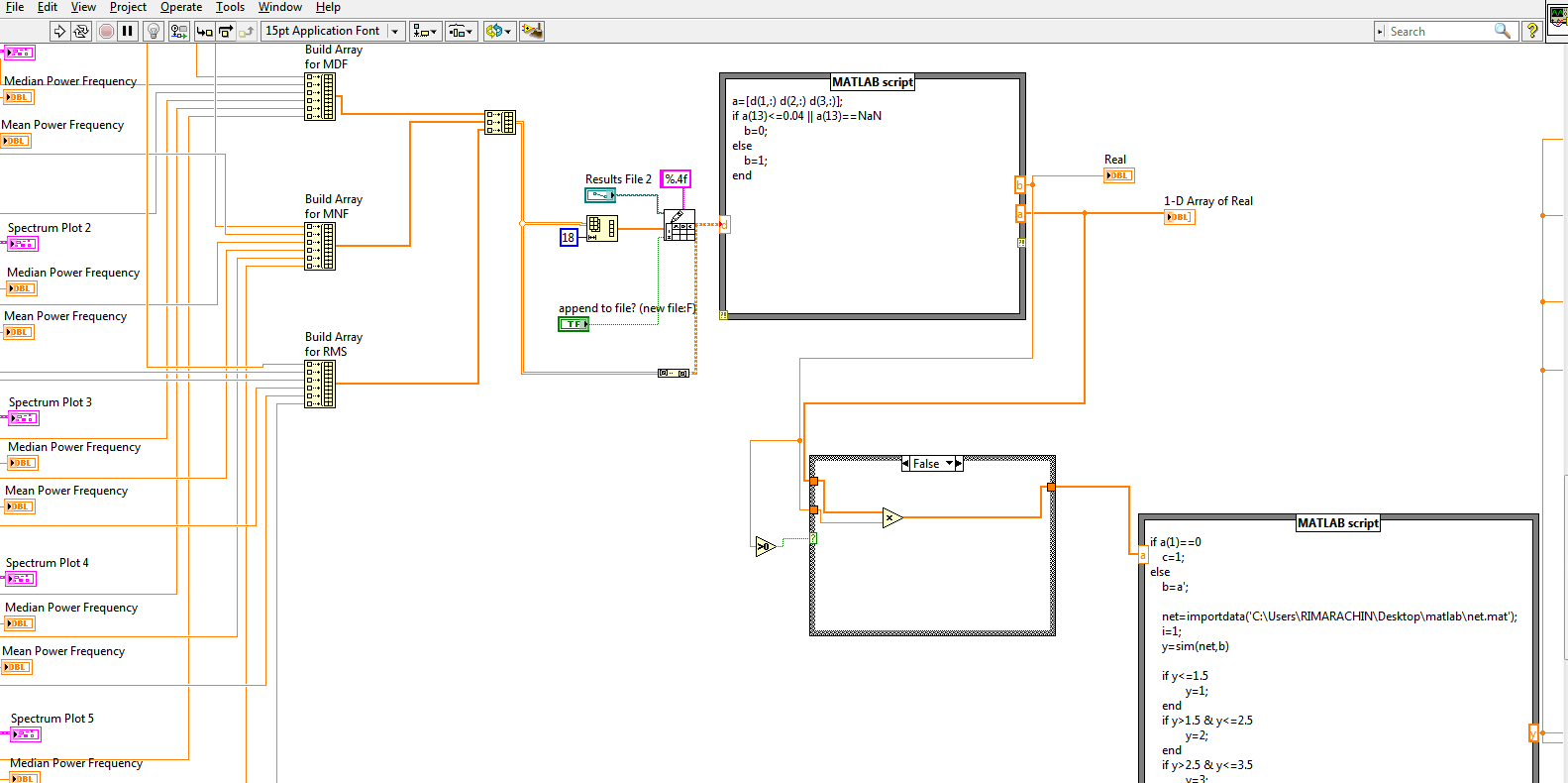Click the Step Out button

click(247, 31)
